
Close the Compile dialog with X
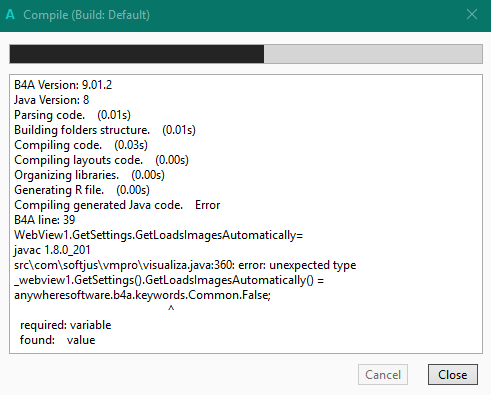(472, 14)
